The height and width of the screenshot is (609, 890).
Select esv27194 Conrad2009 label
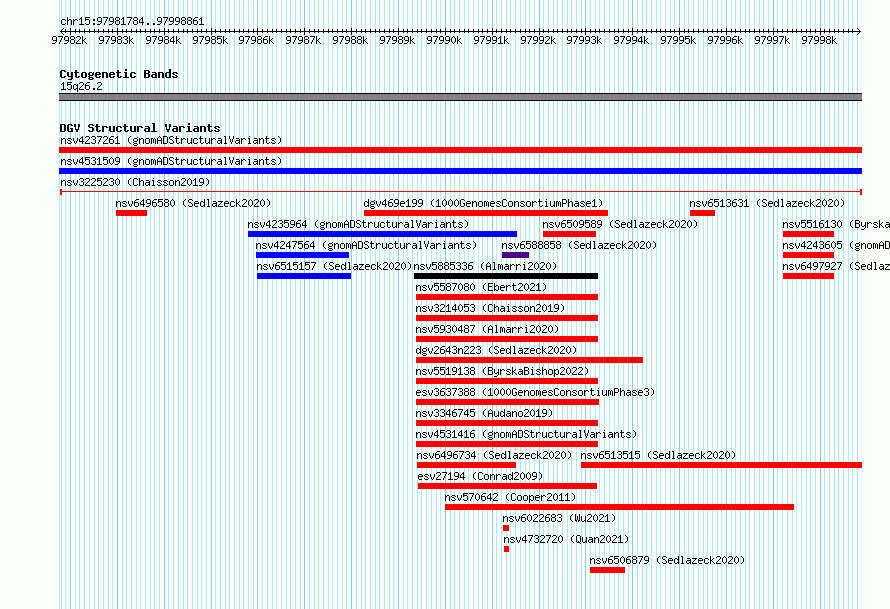[x=480, y=476]
